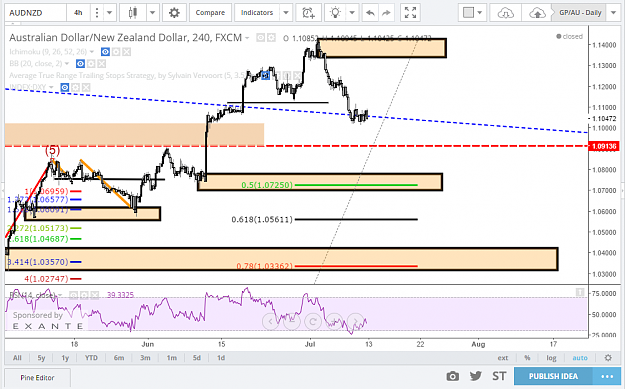Toggle extended hours ext option
This screenshot has width=625, height=389.
503,358
